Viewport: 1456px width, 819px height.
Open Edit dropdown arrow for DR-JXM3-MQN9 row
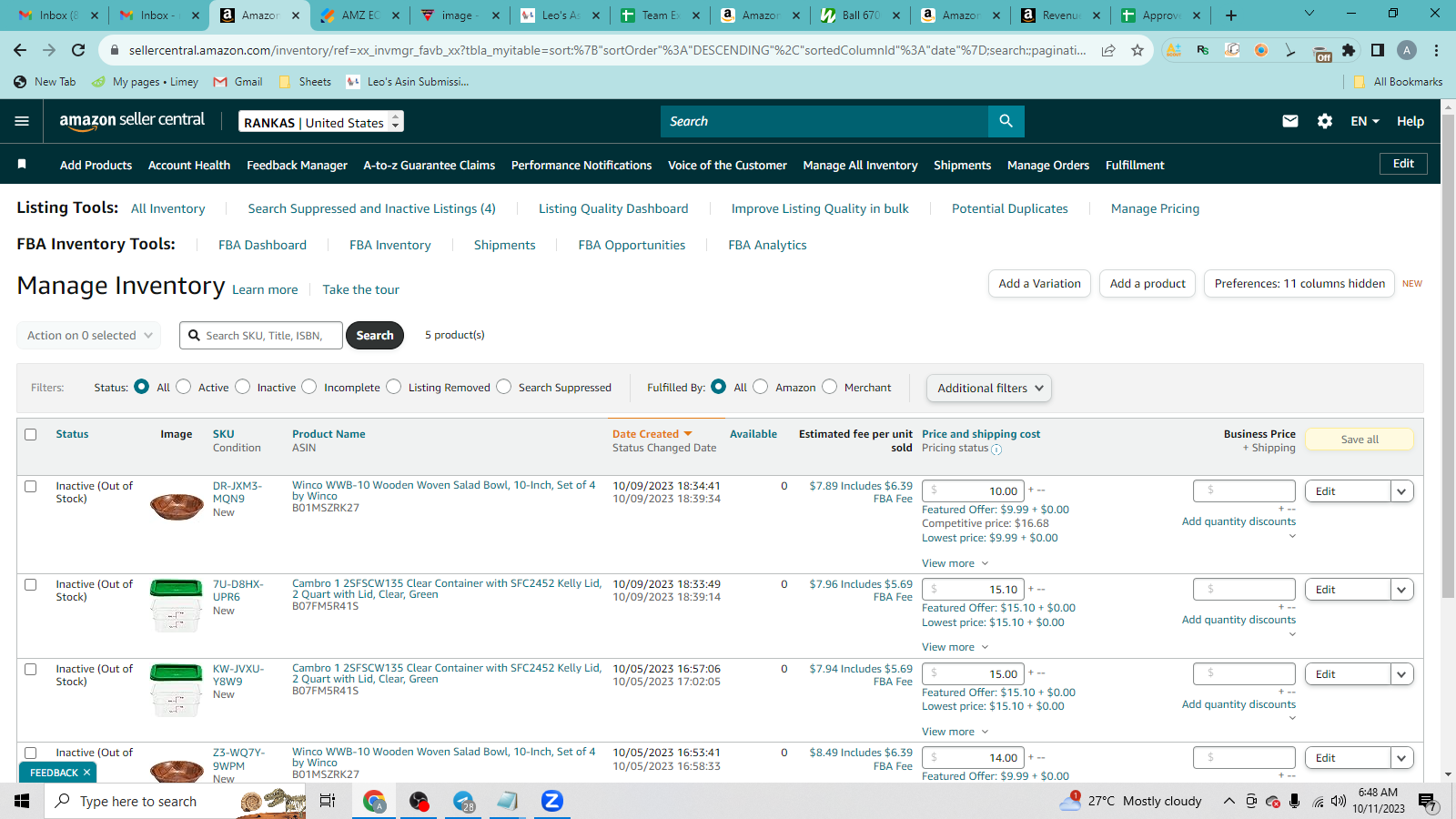point(1401,491)
